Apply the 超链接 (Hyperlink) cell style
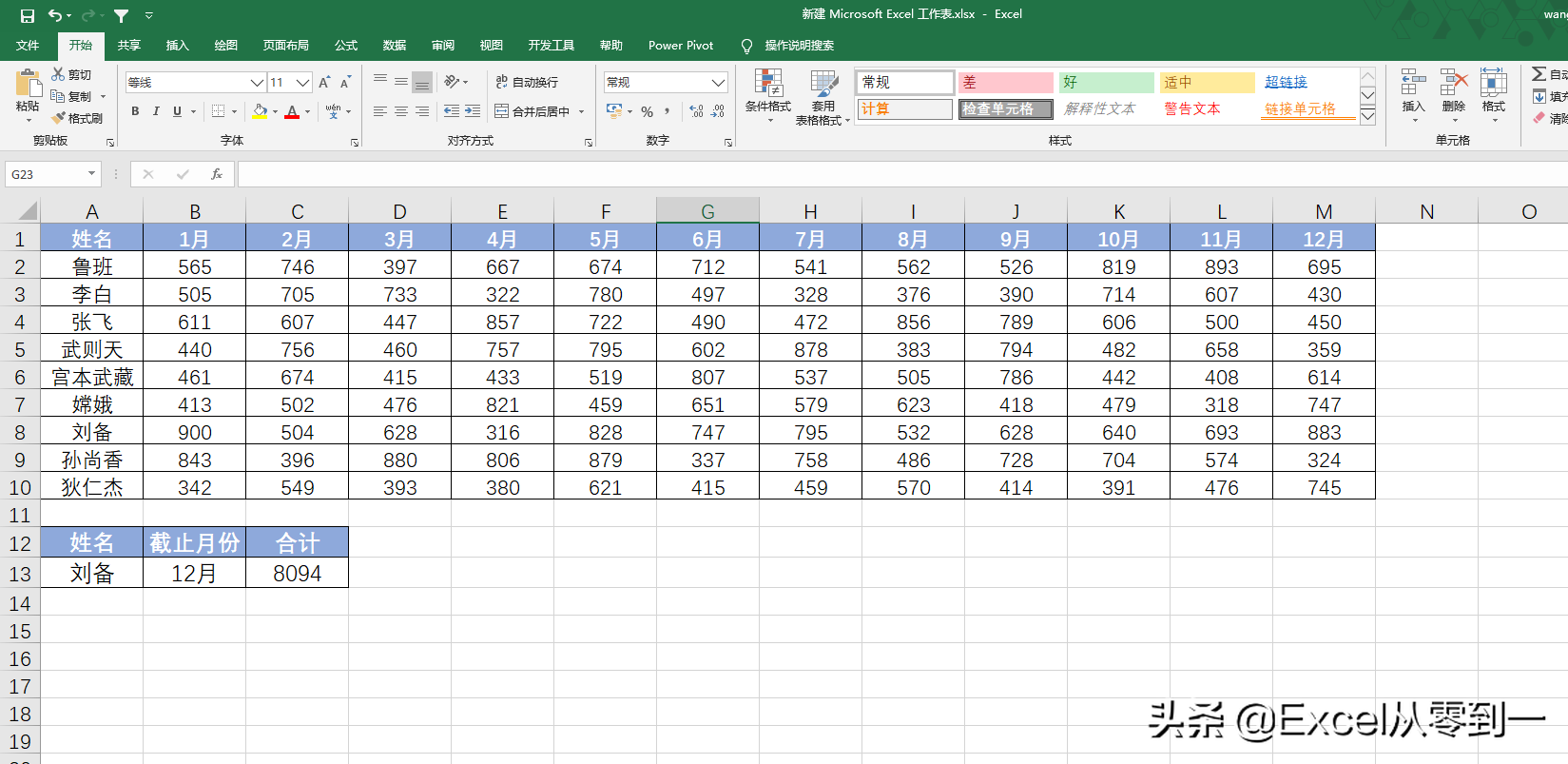This screenshot has width=1568, height=764. click(x=1287, y=83)
